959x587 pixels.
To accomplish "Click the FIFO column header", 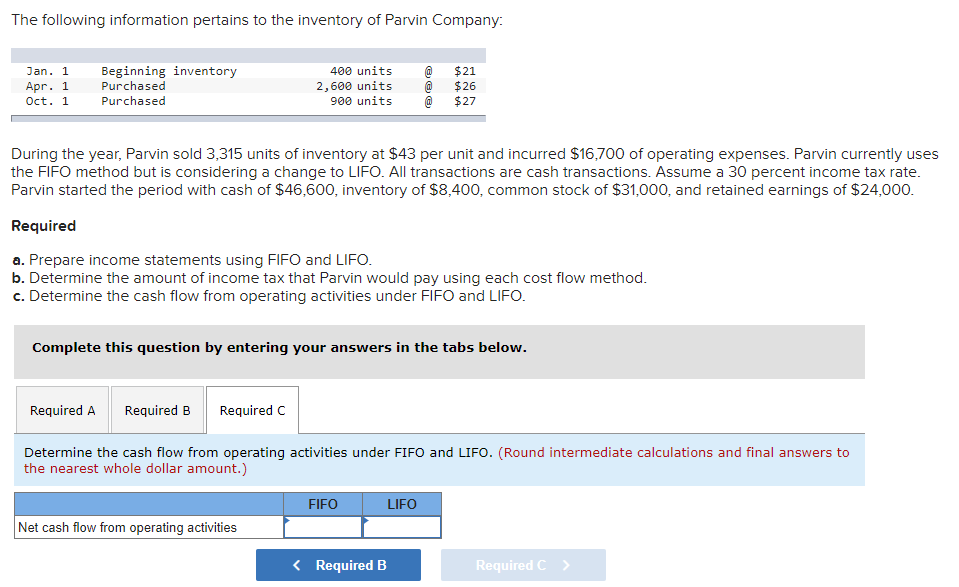I will (x=323, y=504).
